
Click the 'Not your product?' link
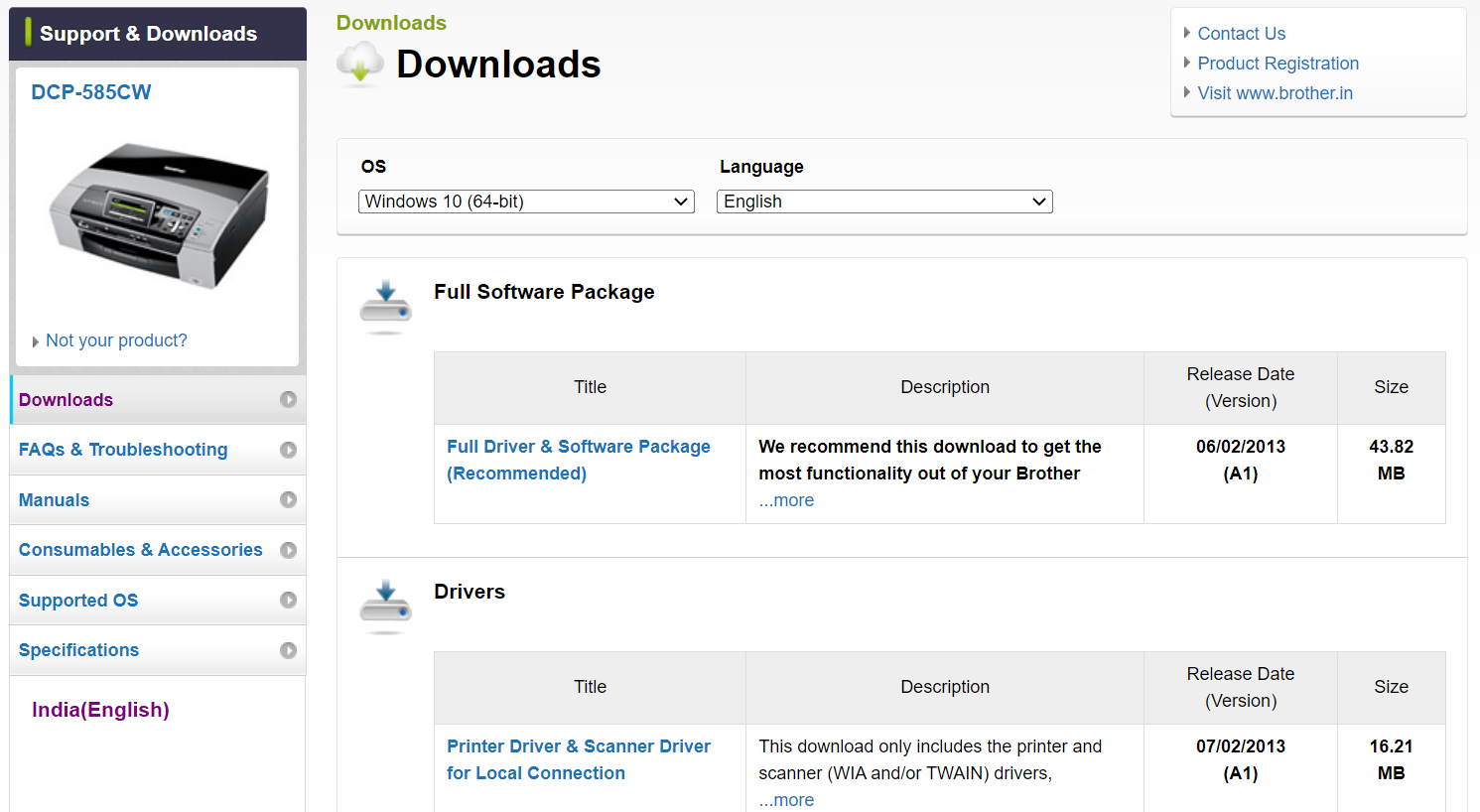(116, 340)
